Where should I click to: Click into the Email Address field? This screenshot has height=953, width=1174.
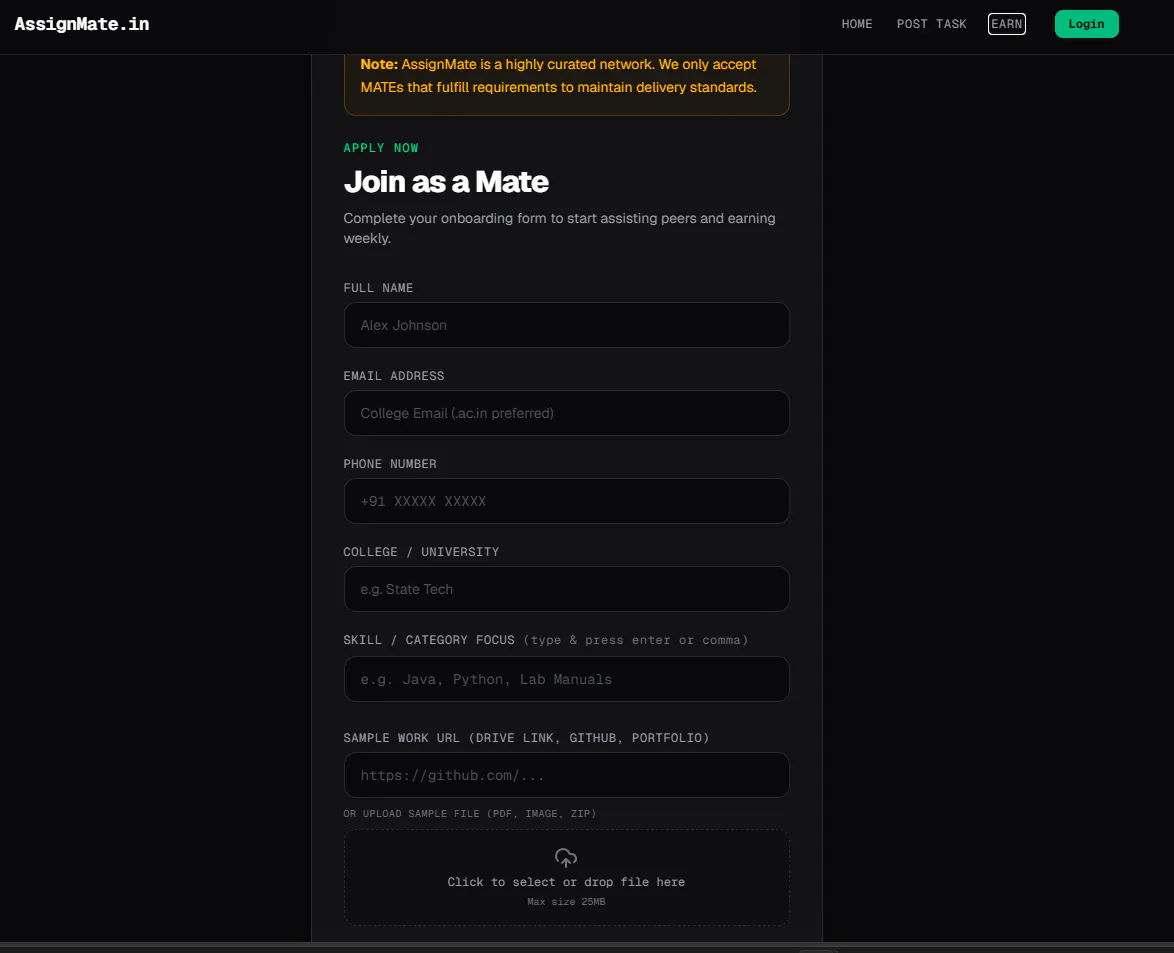(x=566, y=413)
